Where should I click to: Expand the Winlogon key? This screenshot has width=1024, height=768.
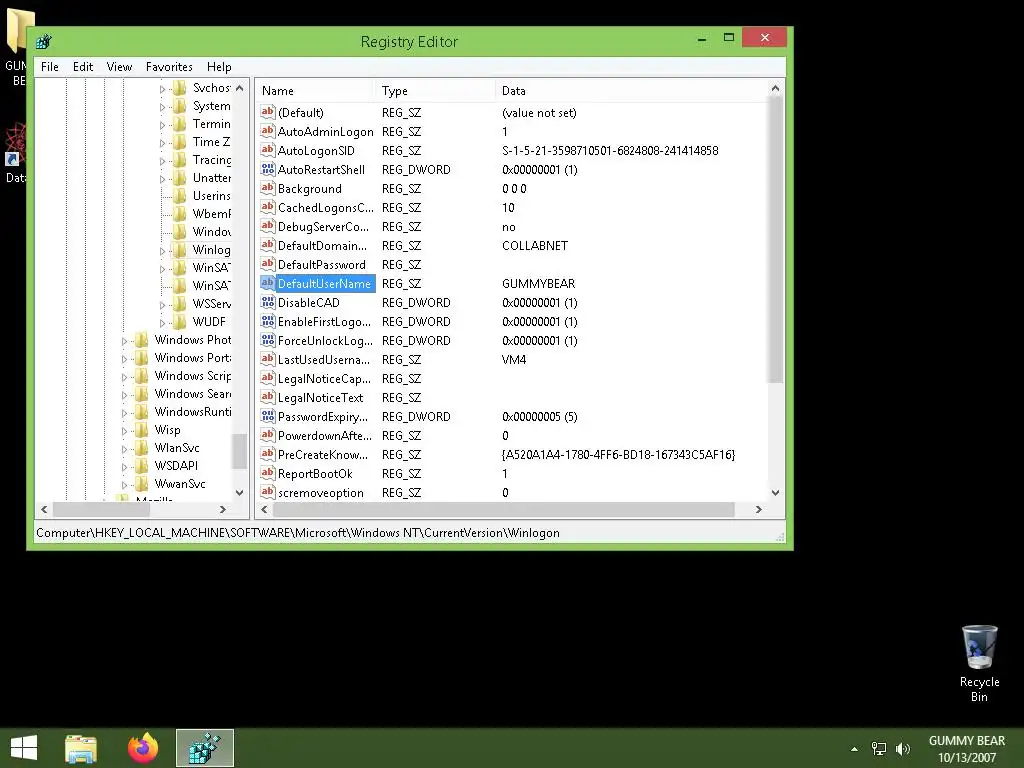click(163, 251)
